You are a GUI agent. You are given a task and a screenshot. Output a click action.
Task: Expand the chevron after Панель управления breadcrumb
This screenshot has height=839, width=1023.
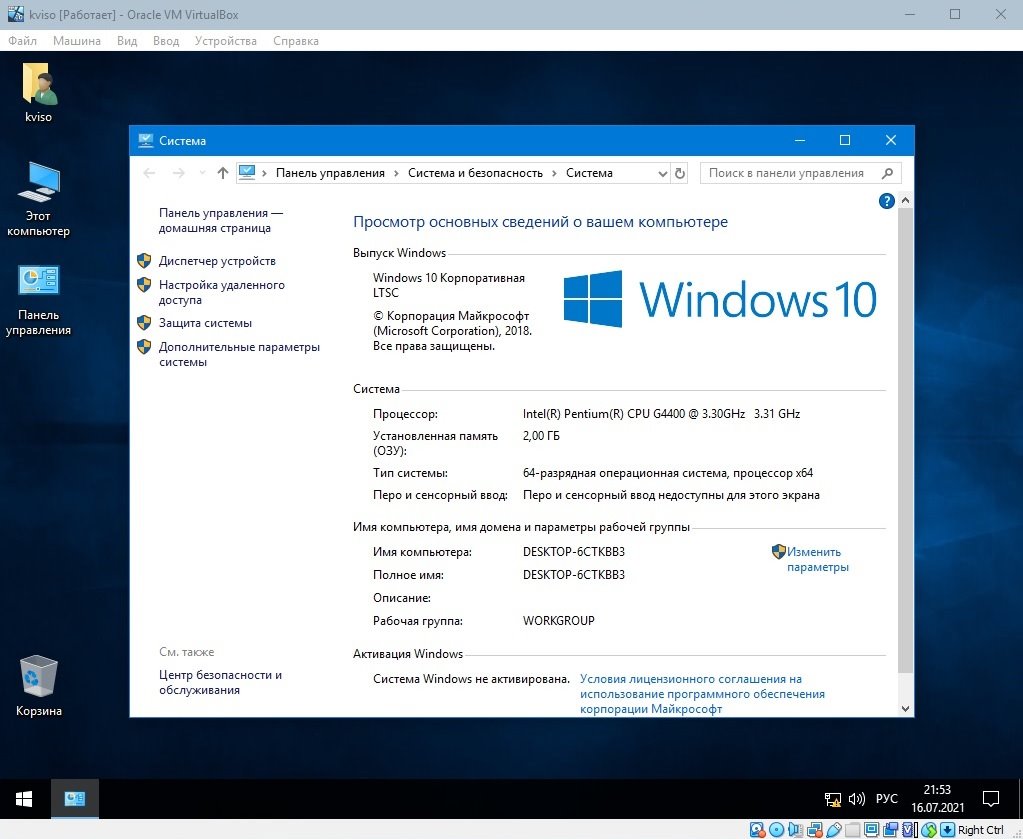click(397, 174)
